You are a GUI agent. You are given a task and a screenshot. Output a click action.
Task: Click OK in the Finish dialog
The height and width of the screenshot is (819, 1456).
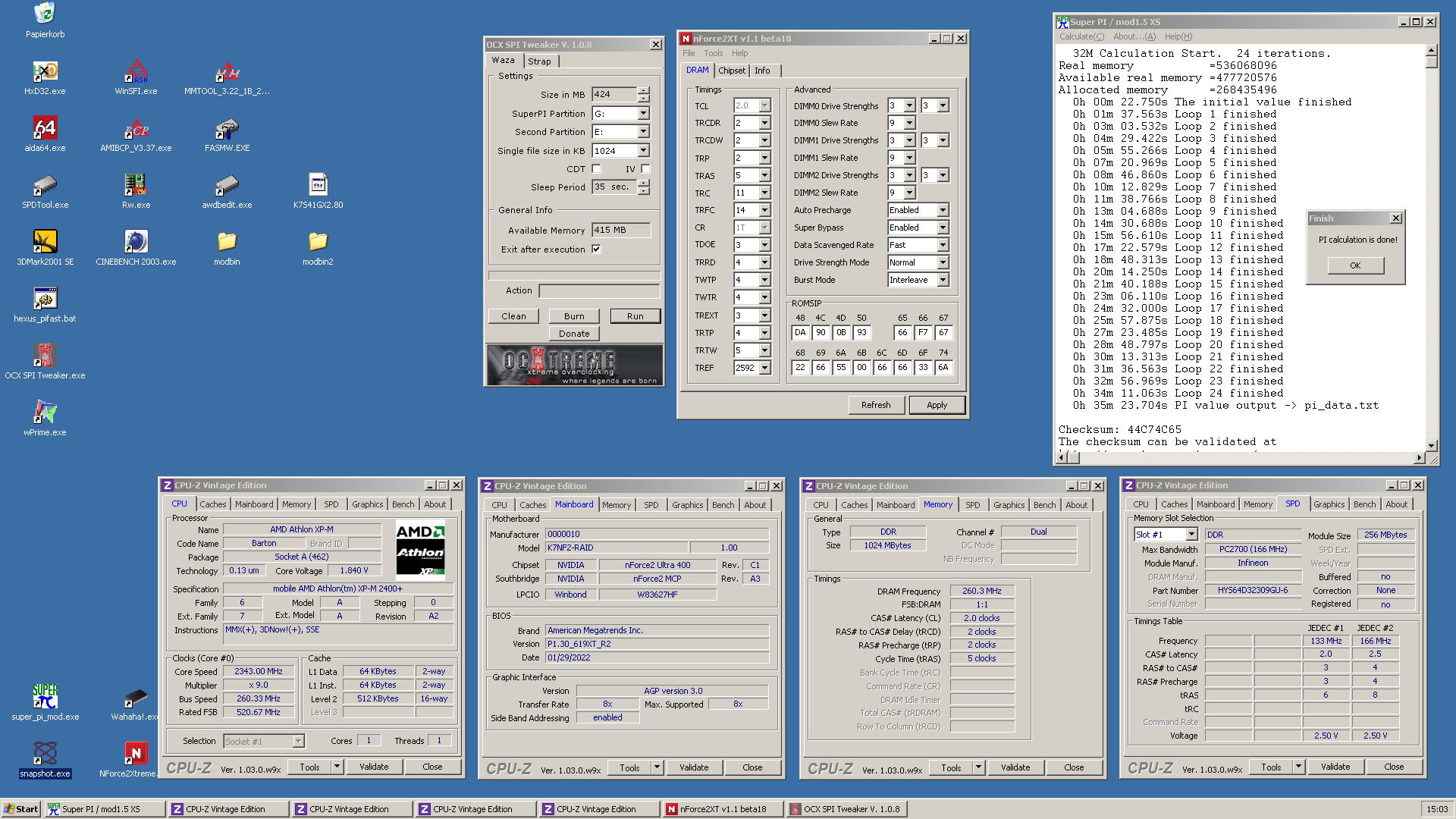tap(1355, 265)
